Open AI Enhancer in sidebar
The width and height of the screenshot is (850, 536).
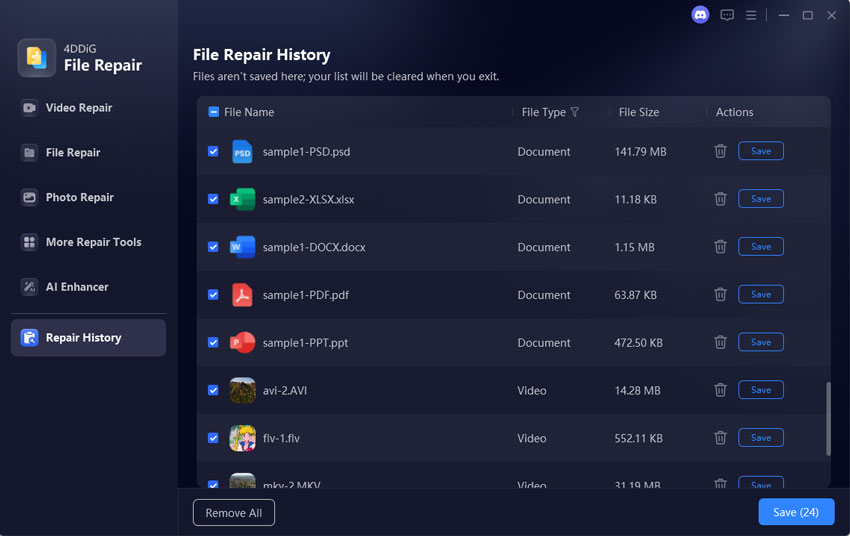[x=88, y=287]
